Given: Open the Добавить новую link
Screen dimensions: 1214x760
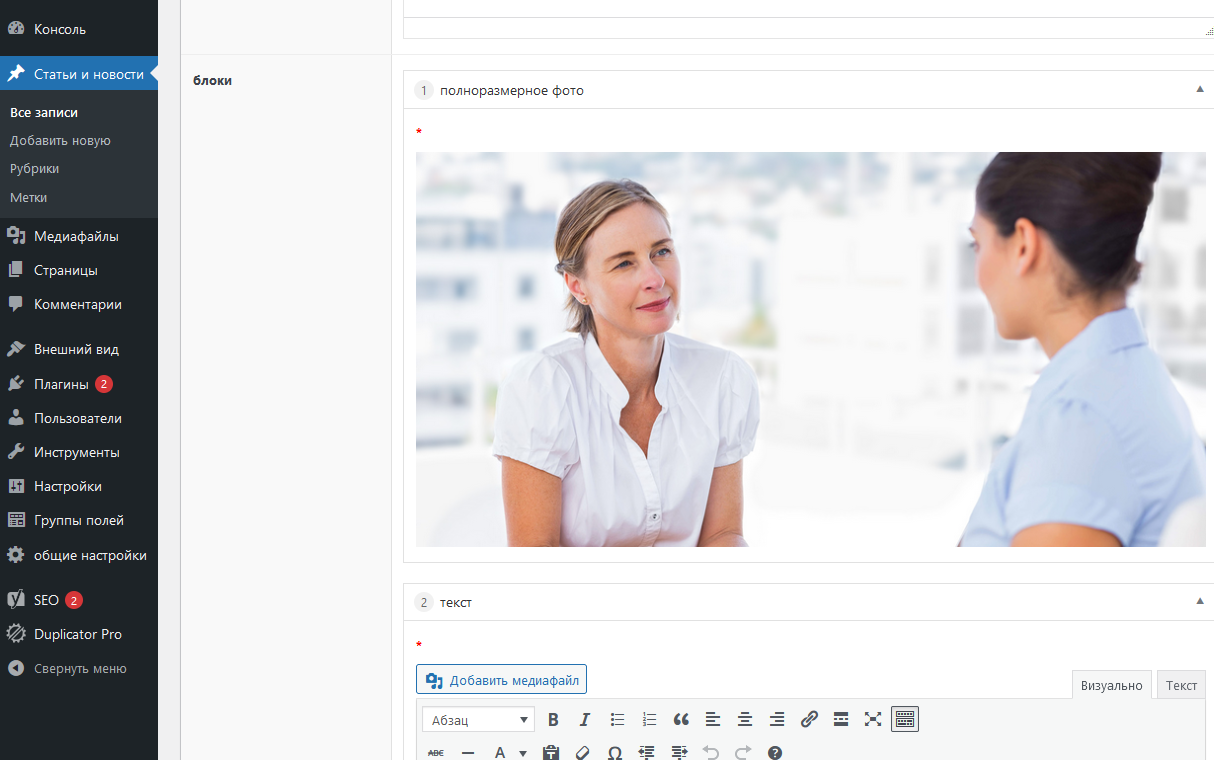Looking at the screenshot, I should click(x=60, y=141).
